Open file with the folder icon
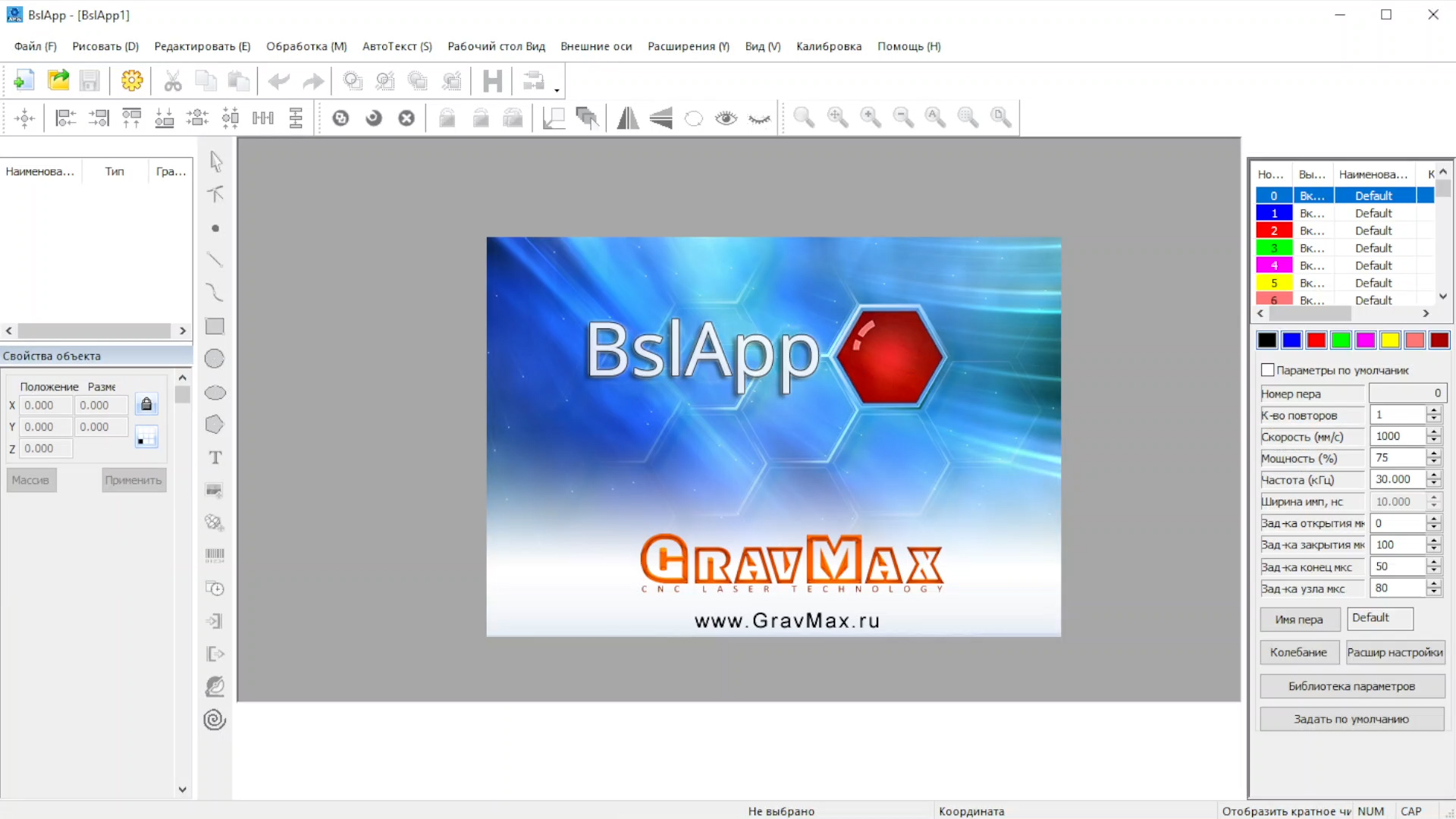The width and height of the screenshot is (1456, 819). click(x=58, y=80)
